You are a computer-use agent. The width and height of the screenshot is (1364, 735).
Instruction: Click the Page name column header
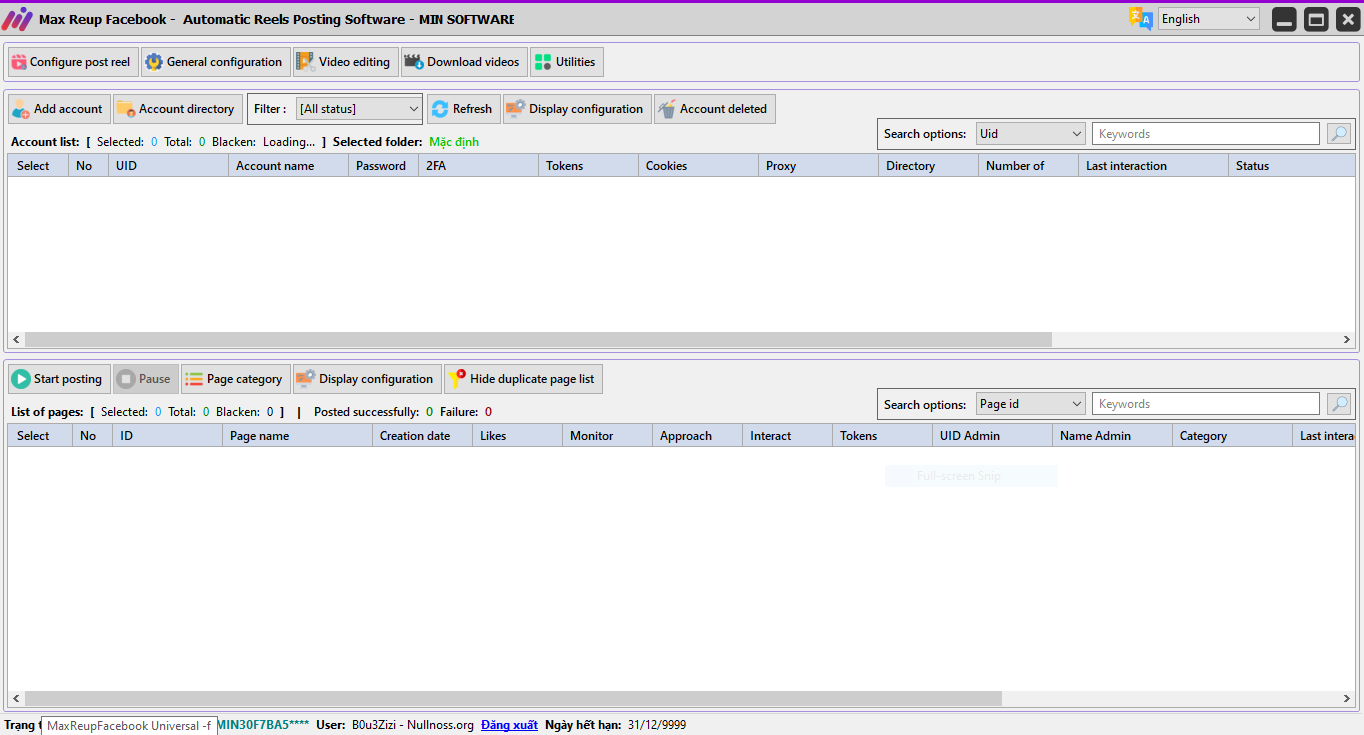click(x=297, y=436)
